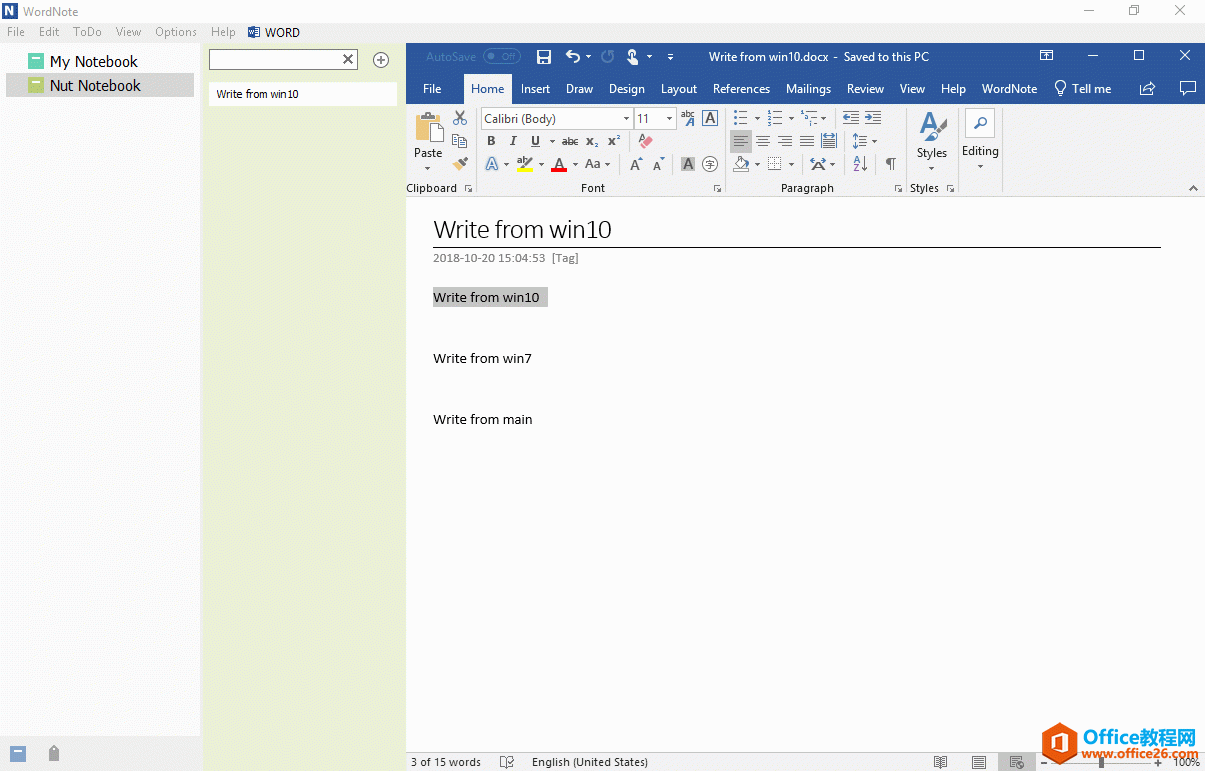Click the Increase Indent icon

point(873,118)
